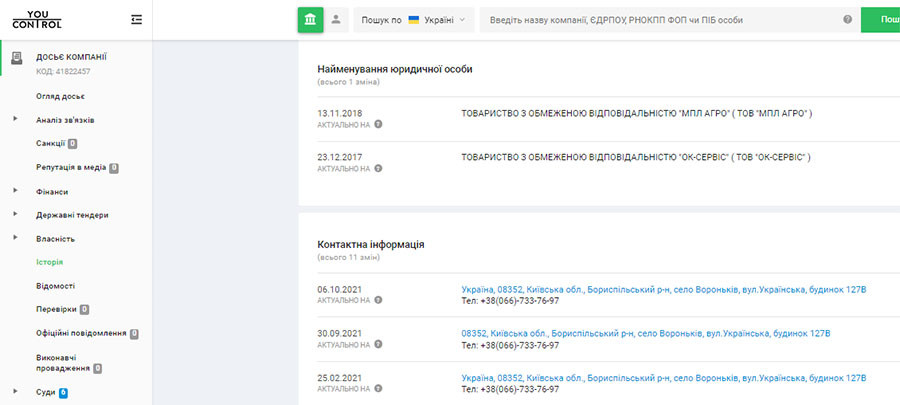Expand the Власність section arrow
Screen dimensions: 900x405
pos(15,239)
